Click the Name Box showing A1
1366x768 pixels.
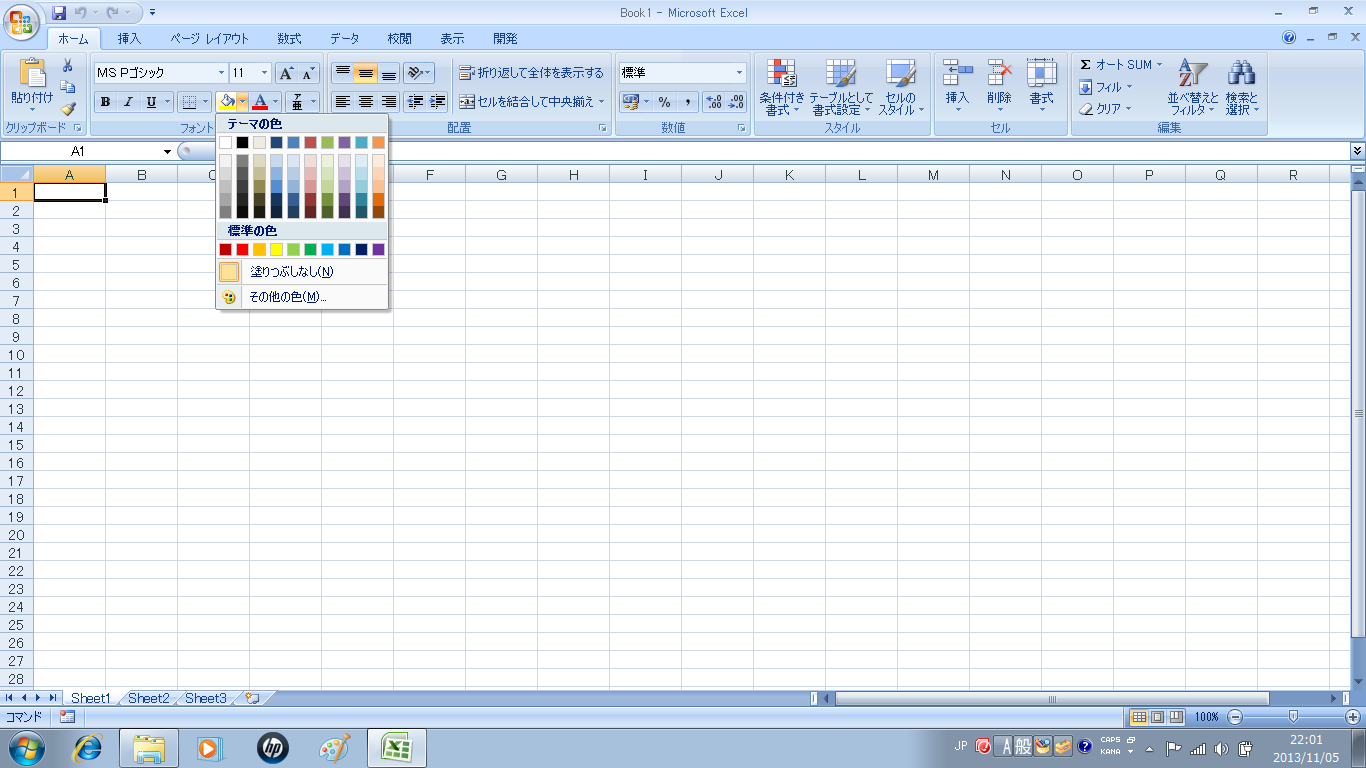click(80, 151)
